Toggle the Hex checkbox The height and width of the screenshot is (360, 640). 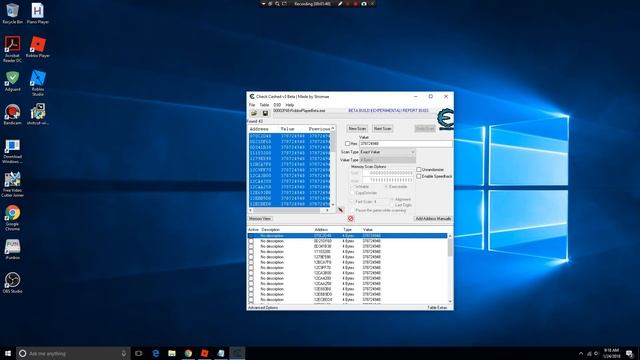[347, 144]
